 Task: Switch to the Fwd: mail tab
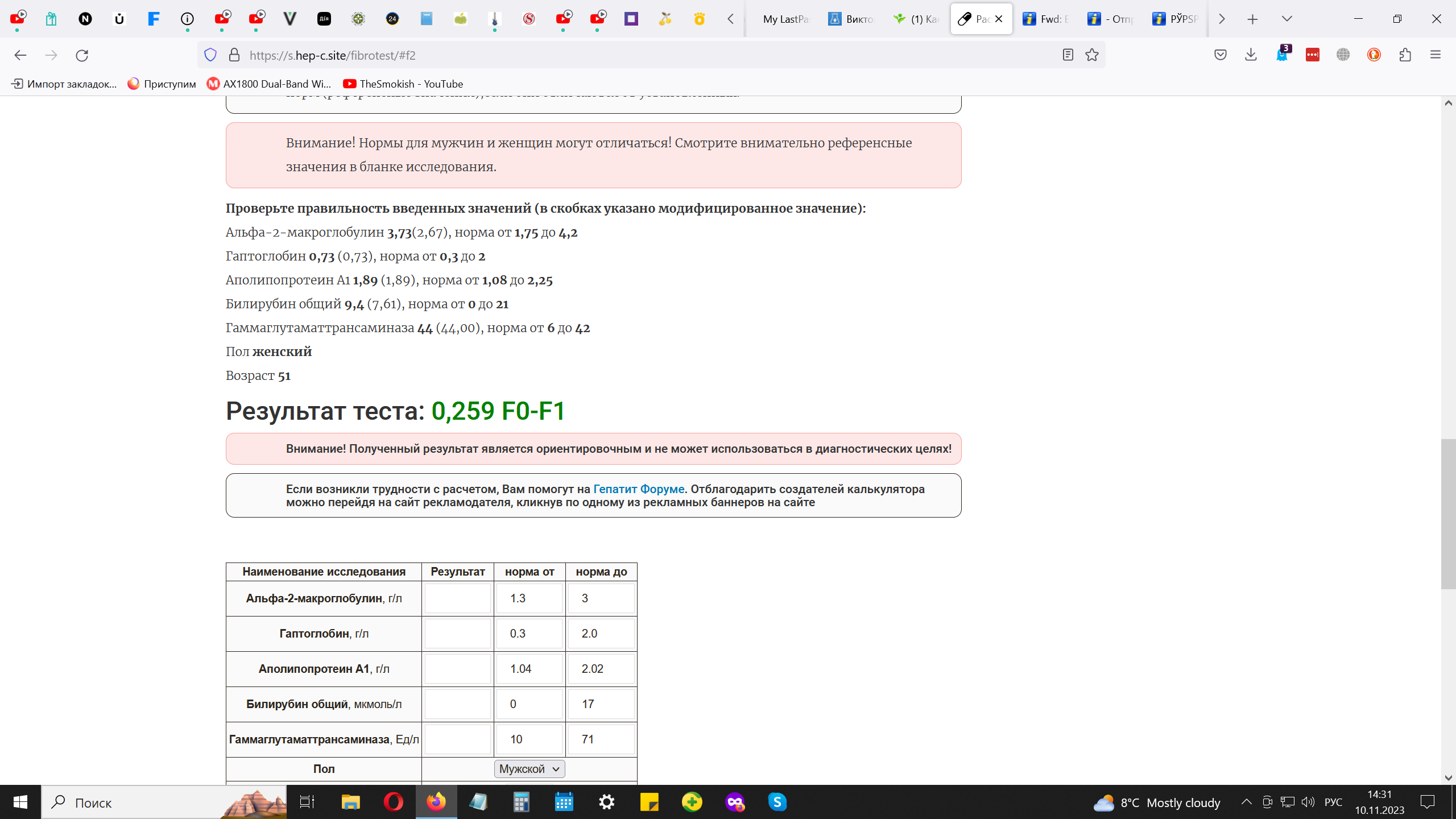(1046, 19)
